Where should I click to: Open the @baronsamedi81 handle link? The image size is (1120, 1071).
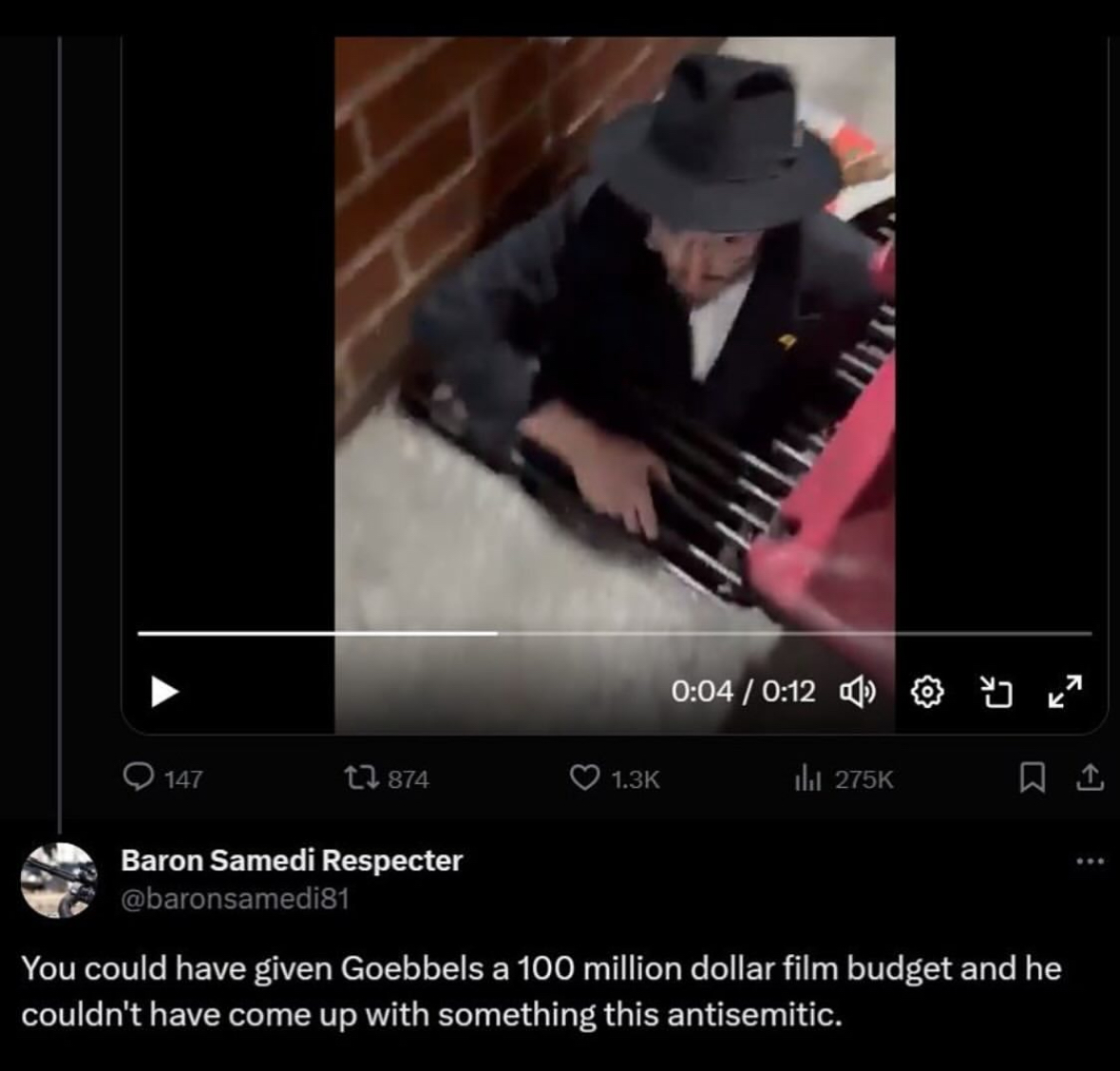click(x=236, y=898)
